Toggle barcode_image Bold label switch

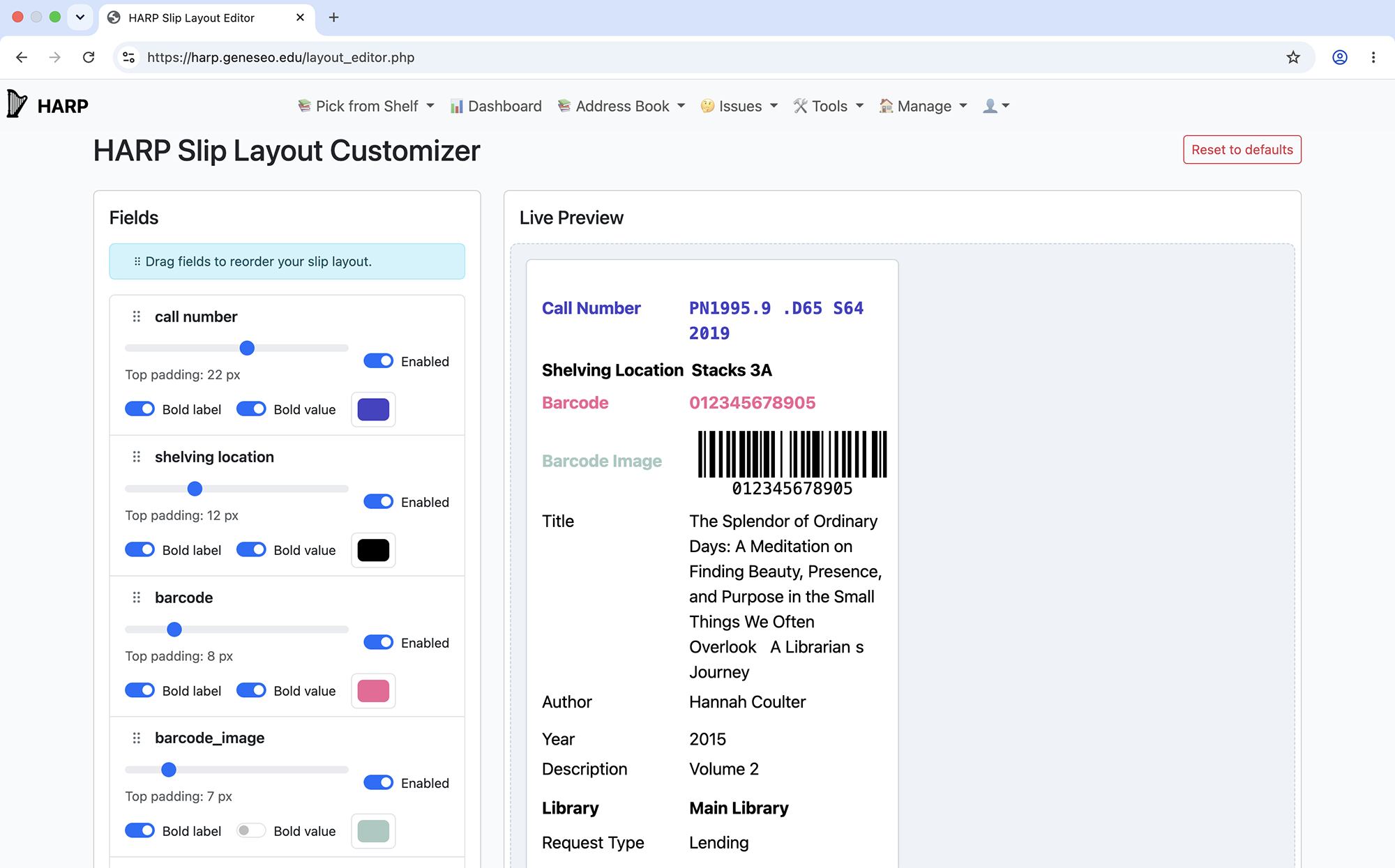tap(139, 831)
